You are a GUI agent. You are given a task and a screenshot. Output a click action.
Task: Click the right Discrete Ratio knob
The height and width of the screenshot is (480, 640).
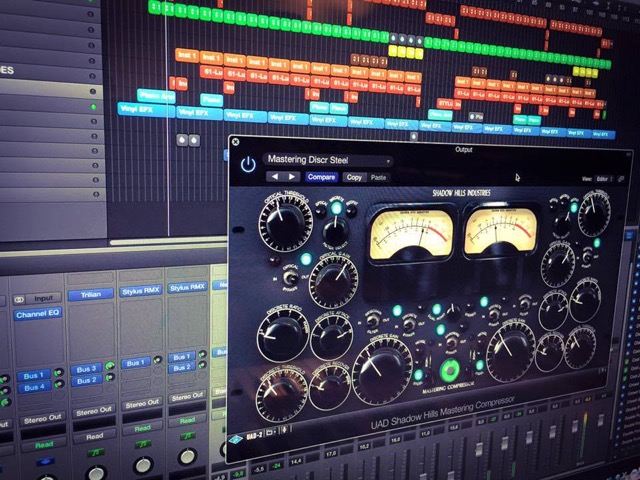pyautogui.click(x=584, y=300)
